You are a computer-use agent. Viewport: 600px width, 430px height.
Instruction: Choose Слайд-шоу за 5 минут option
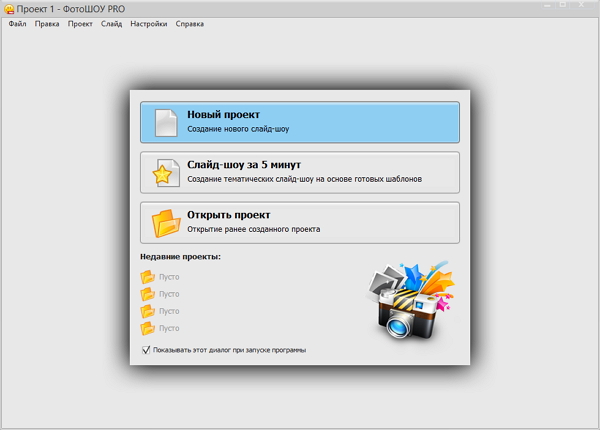click(300, 173)
